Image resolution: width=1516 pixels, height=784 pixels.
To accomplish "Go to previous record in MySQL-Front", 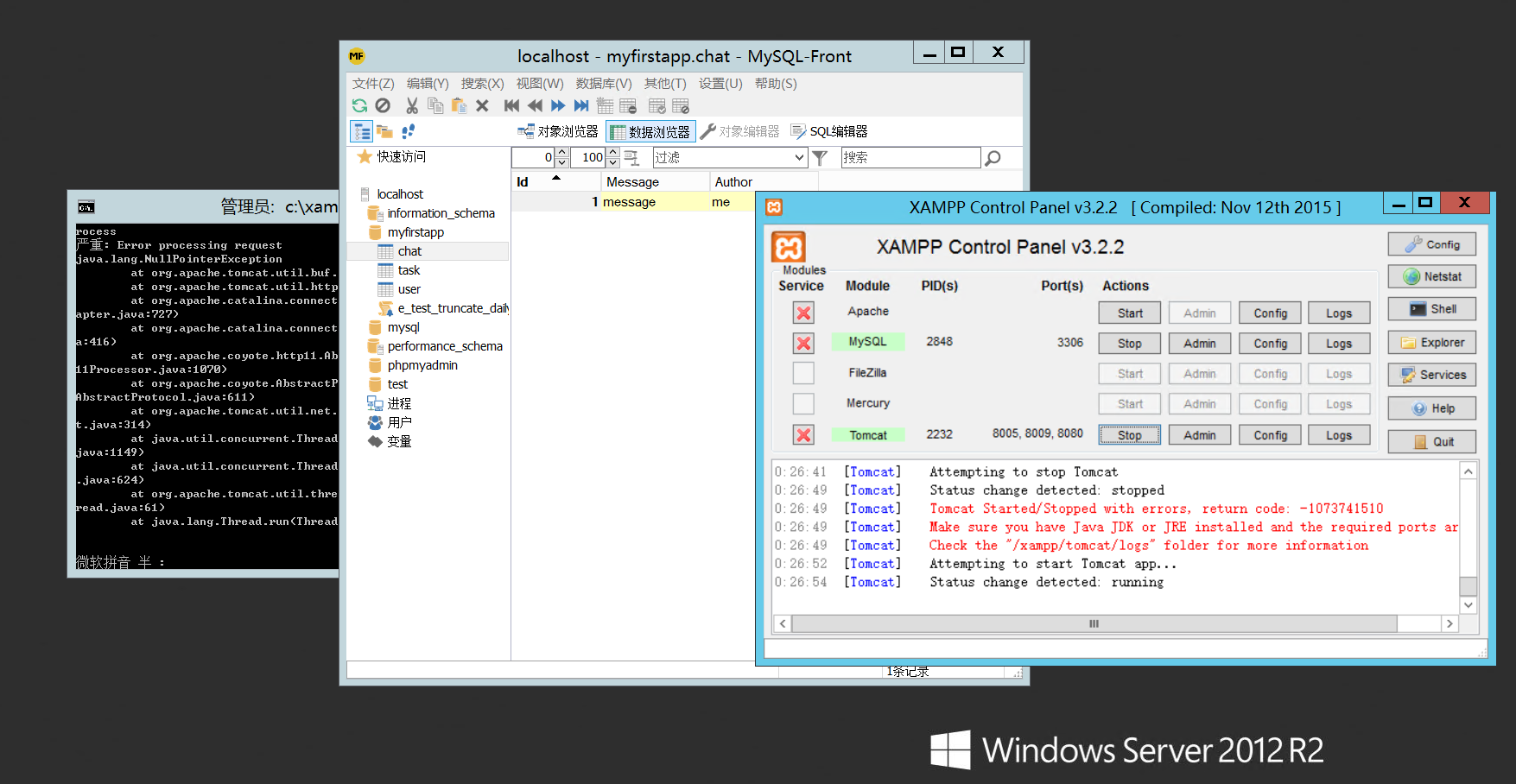I will 535,105.
